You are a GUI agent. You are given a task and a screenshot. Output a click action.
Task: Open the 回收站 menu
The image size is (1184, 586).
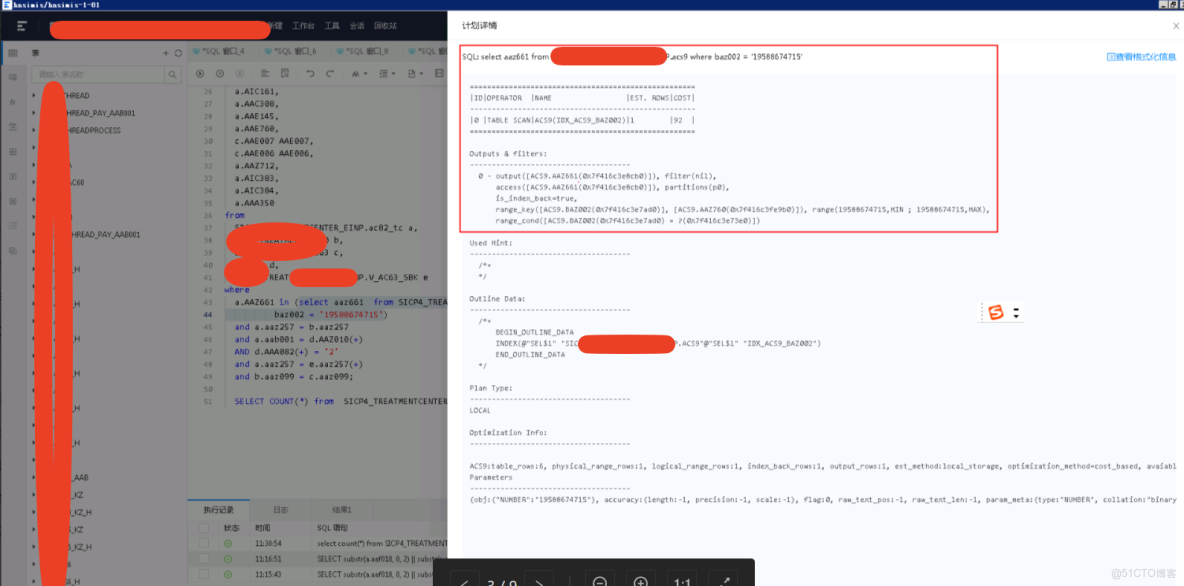[x=385, y=26]
